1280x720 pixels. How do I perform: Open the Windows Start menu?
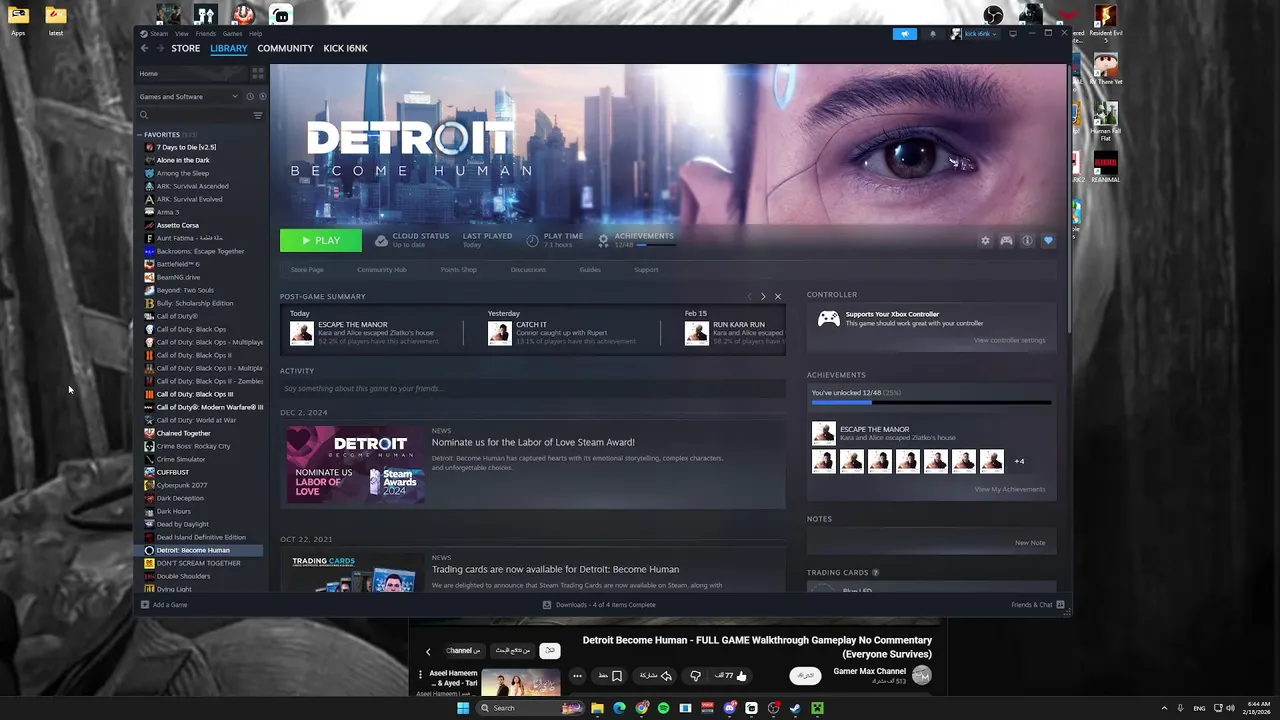point(463,708)
